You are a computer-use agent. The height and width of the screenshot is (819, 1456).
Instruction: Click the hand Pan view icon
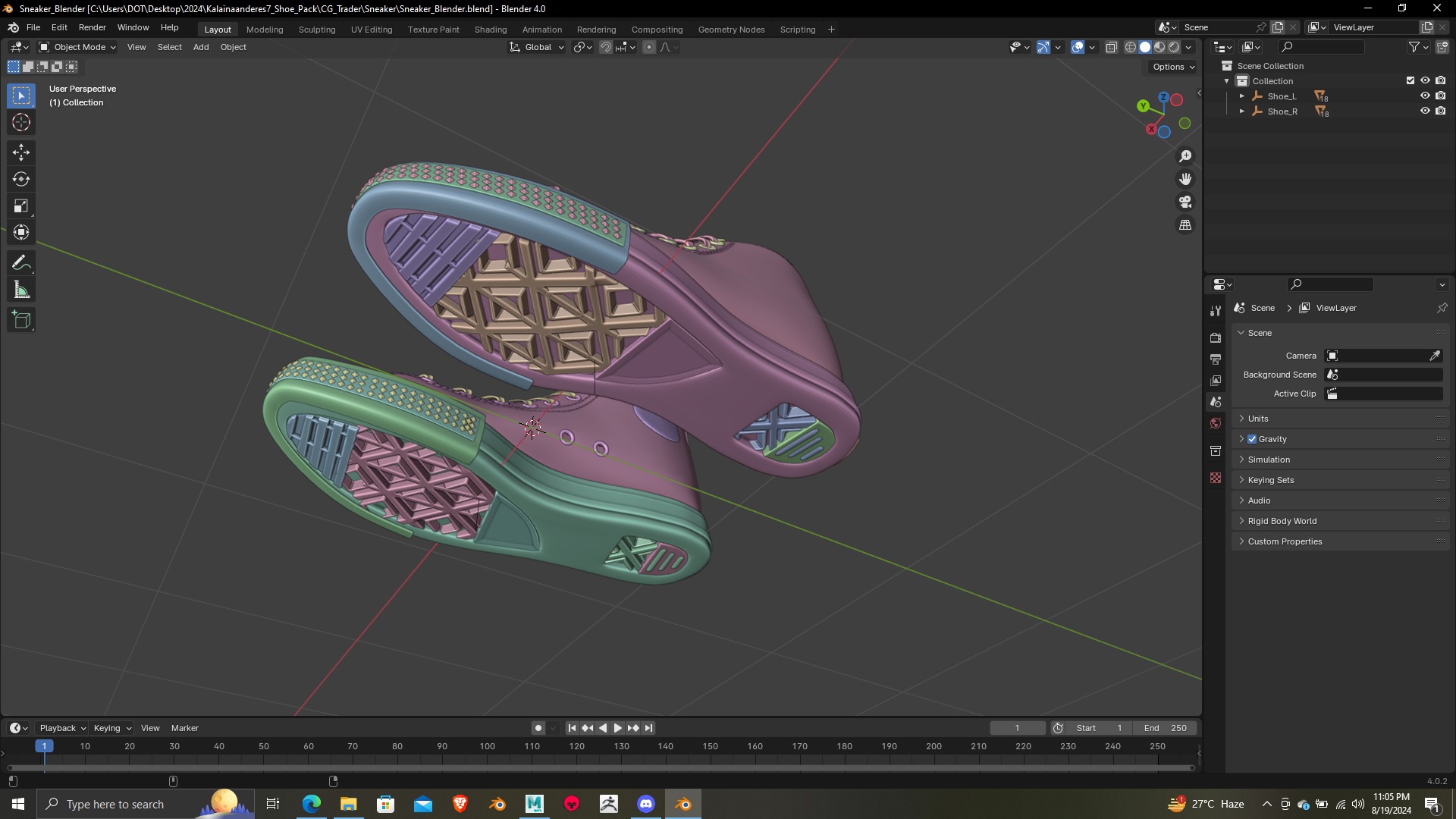[1185, 179]
